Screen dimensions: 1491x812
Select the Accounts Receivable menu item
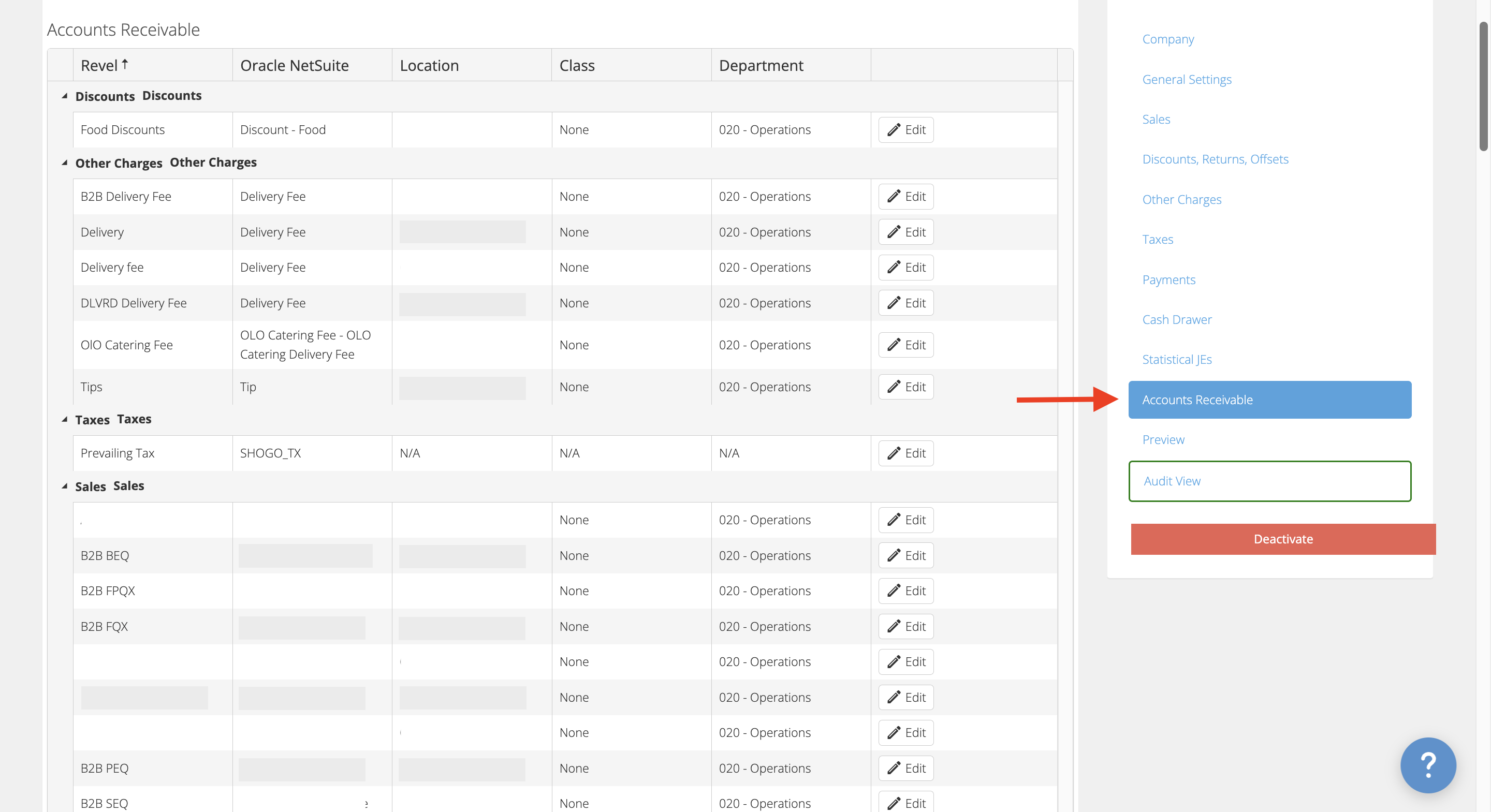coord(1269,400)
